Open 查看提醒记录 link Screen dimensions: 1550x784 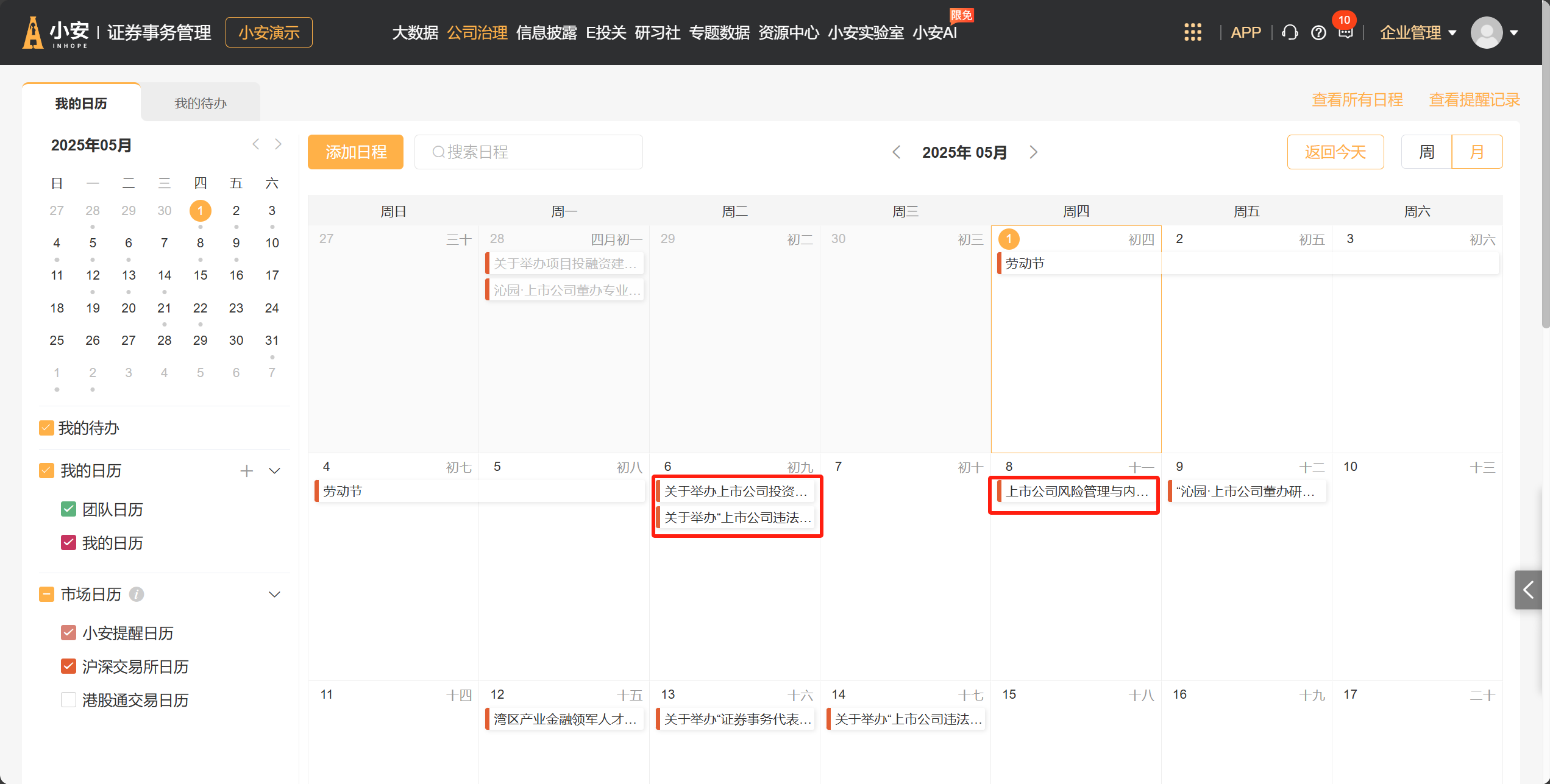[x=1475, y=100]
